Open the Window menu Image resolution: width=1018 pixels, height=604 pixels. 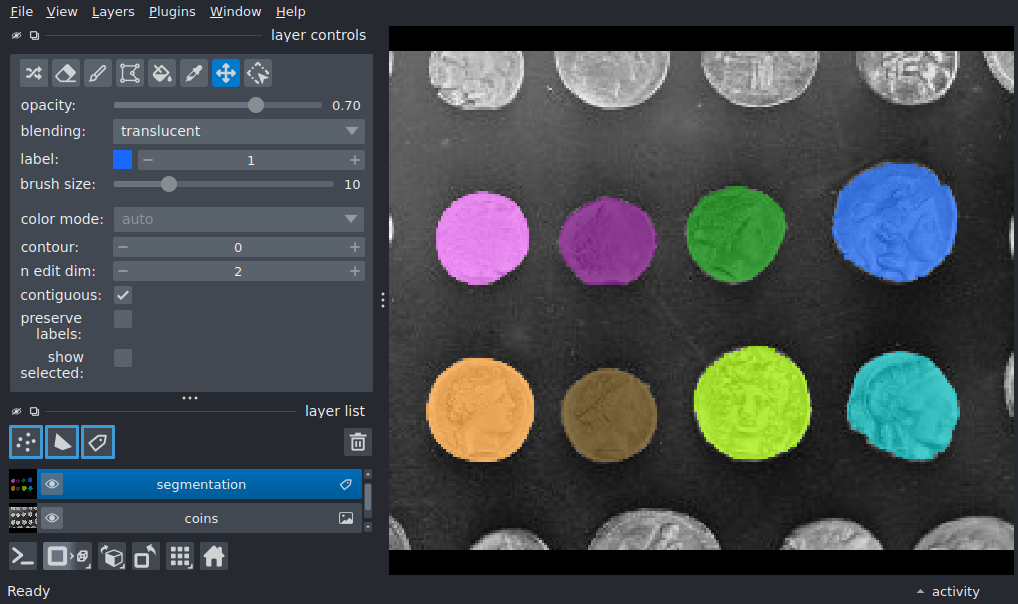[235, 12]
